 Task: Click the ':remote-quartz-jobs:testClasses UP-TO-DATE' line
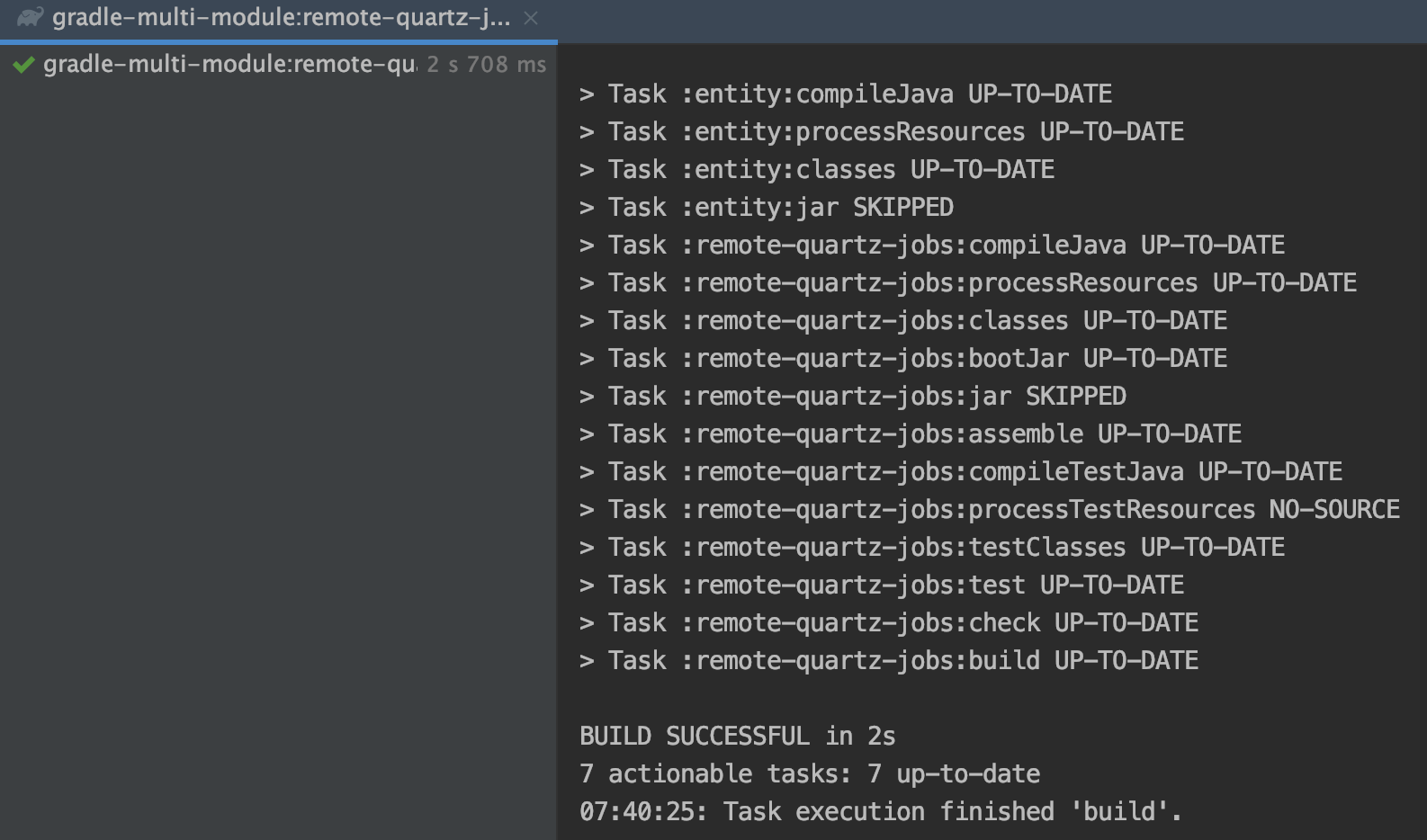click(932, 547)
